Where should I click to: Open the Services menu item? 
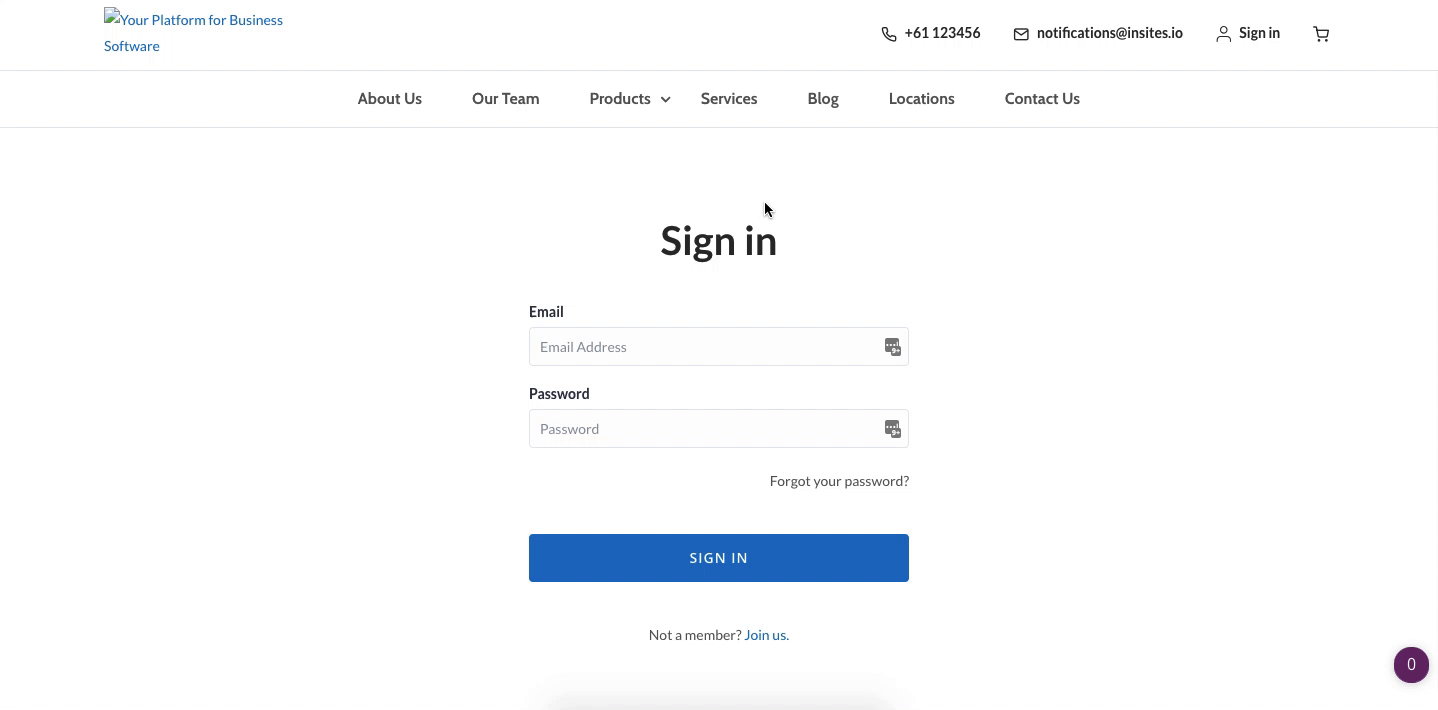(x=729, y=99)
